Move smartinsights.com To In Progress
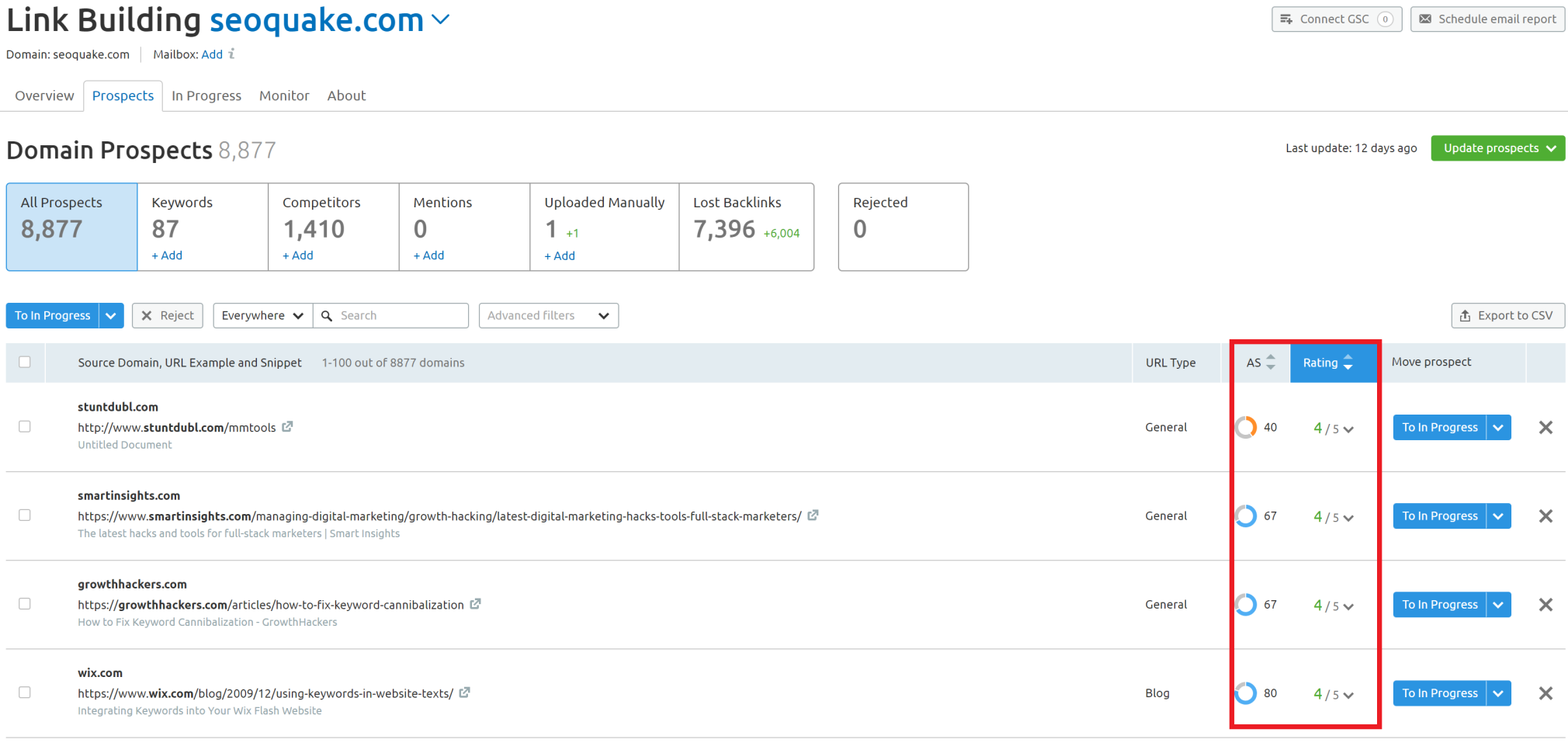 tap(1440, 516)
